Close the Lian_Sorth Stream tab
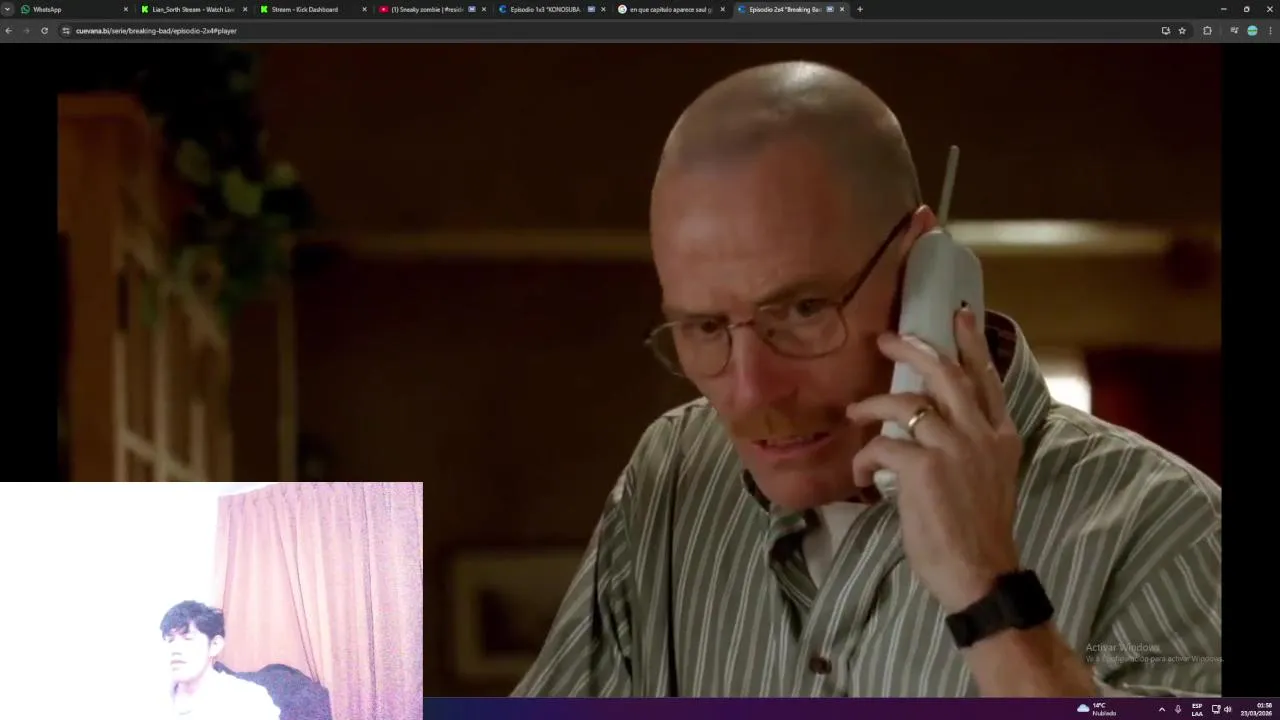Screen dimensions: 1280x720 tap(245, 9)
